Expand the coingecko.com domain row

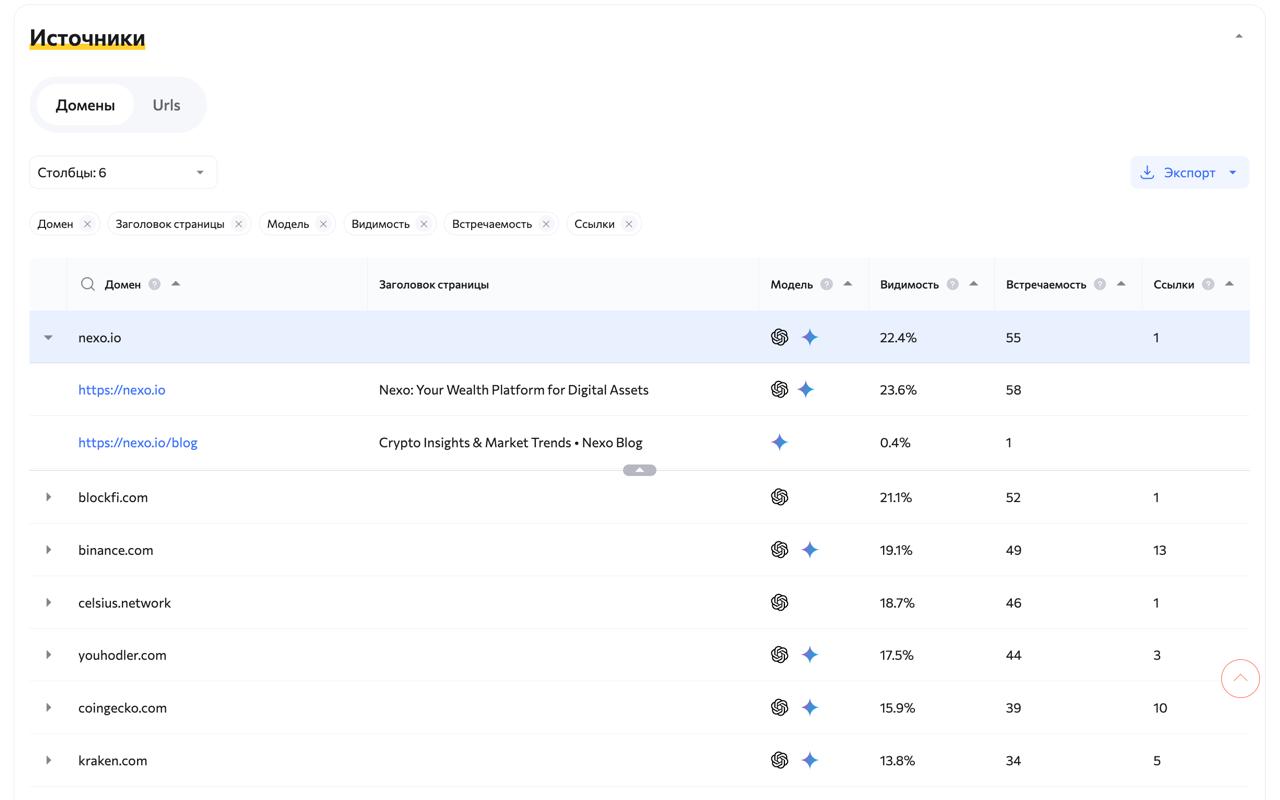[48, 708]
